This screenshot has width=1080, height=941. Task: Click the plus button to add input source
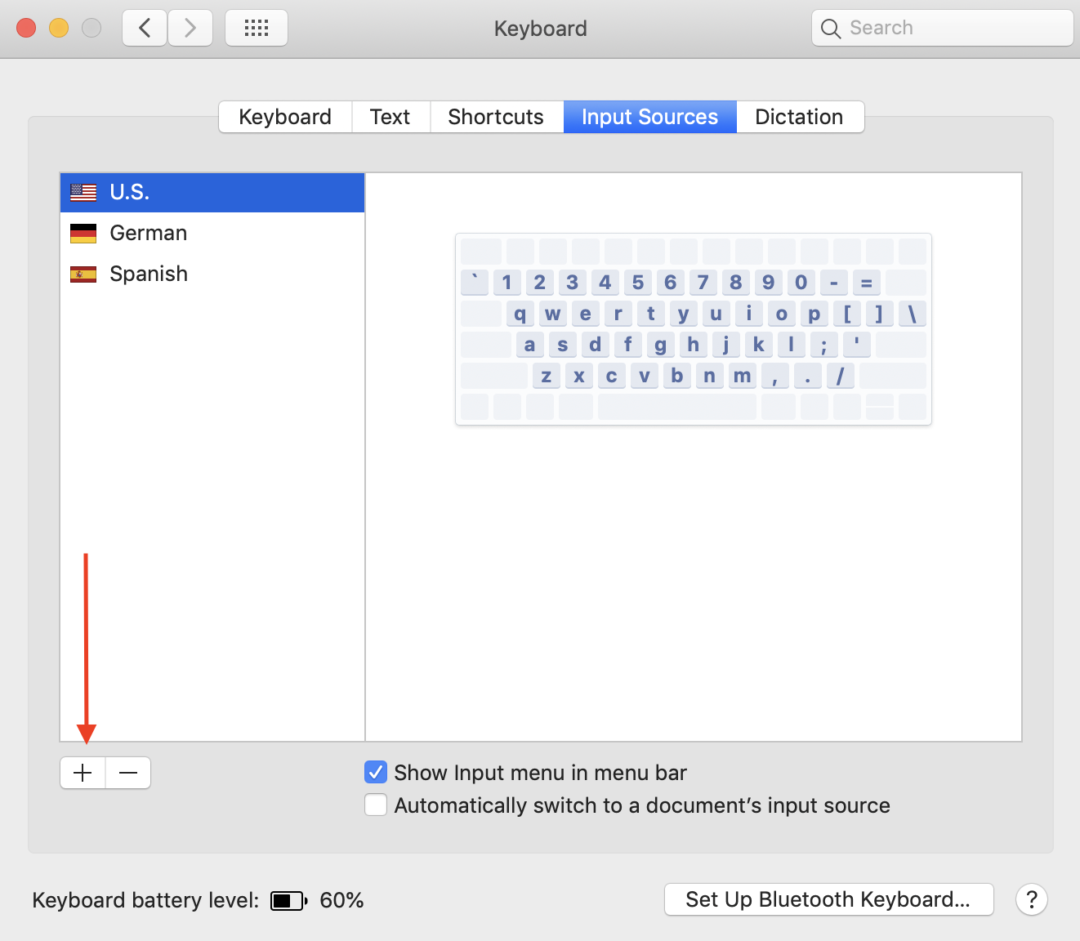[83, 773]
